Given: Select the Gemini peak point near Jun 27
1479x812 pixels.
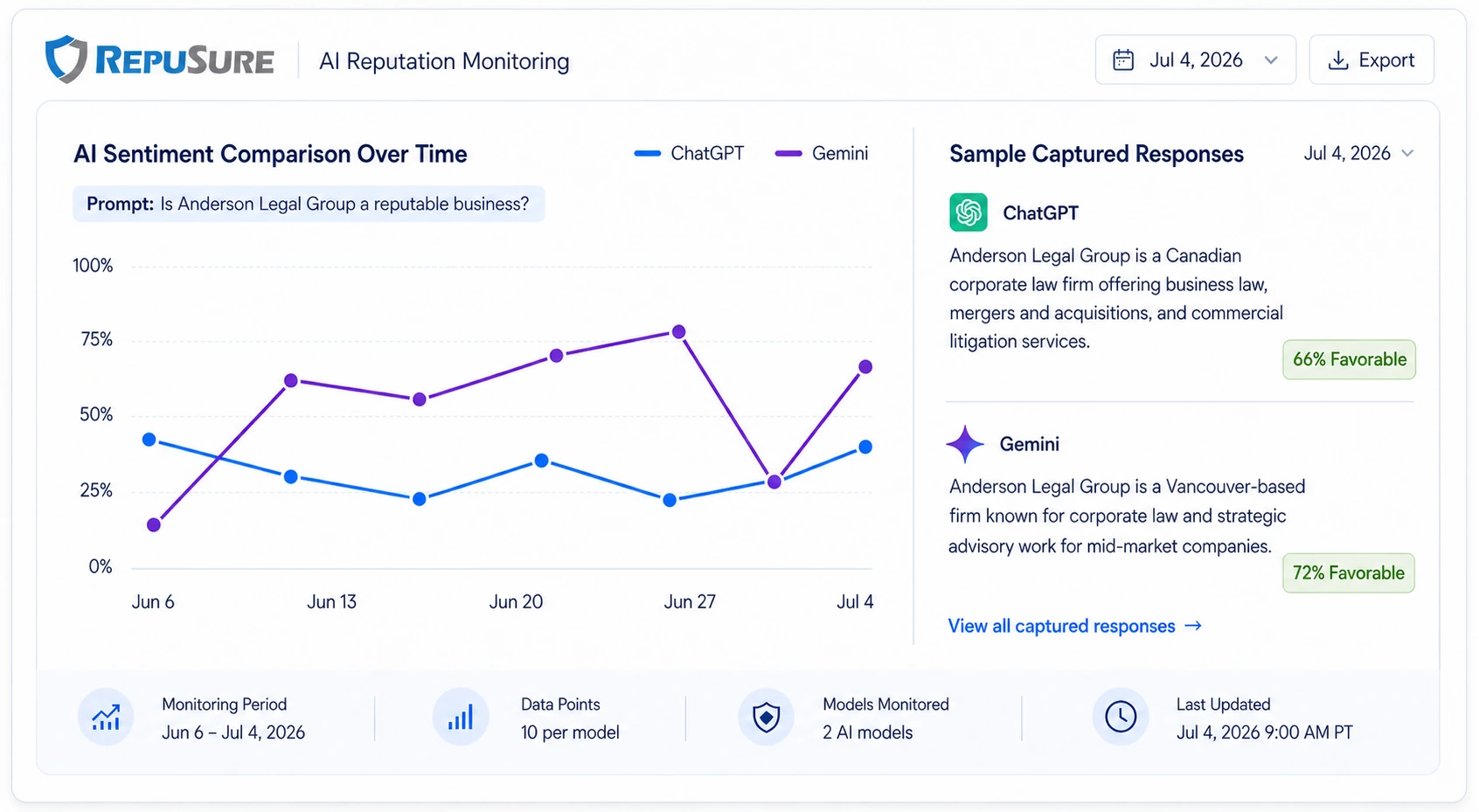Looking at the screenshot, I should tap(679, 332).
